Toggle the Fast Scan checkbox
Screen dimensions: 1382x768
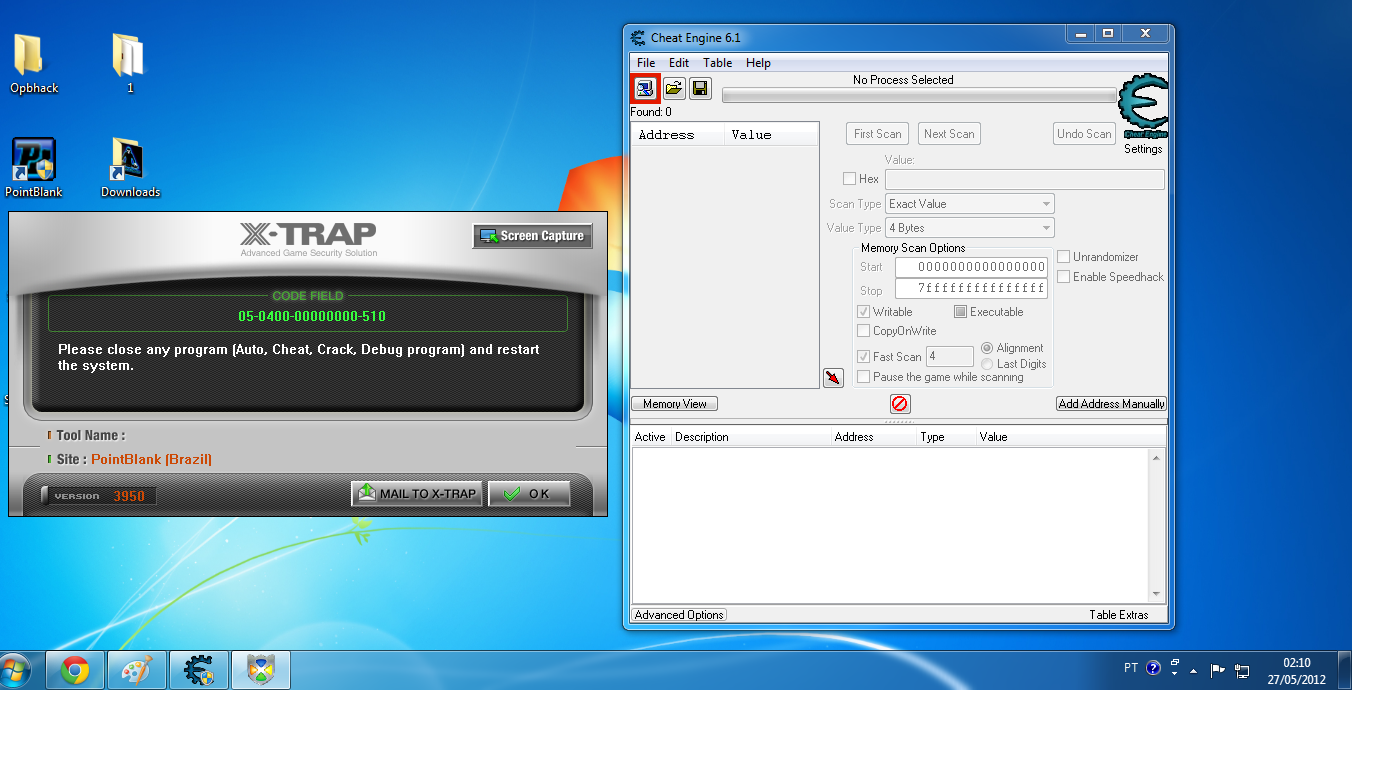coord(864,357)
